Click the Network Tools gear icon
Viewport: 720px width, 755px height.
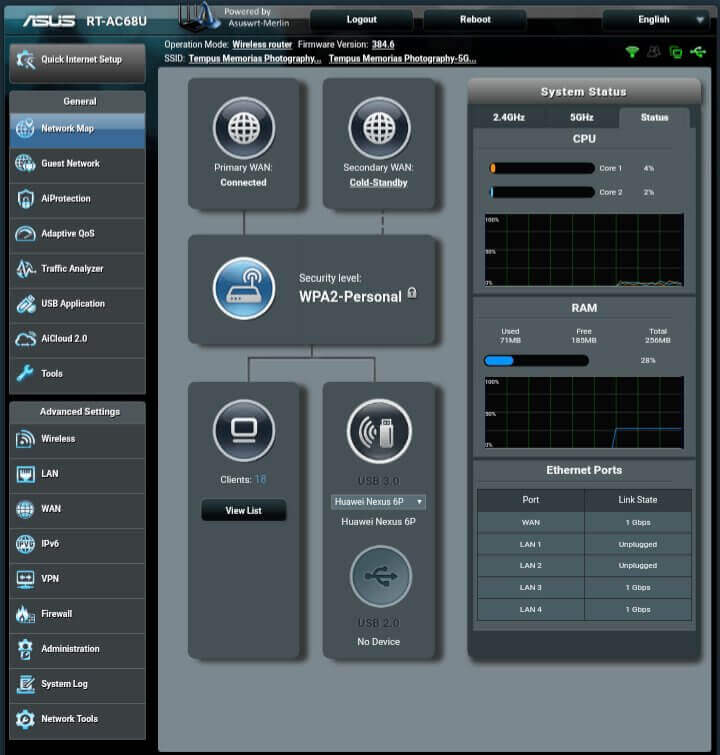tap(25, 719)
